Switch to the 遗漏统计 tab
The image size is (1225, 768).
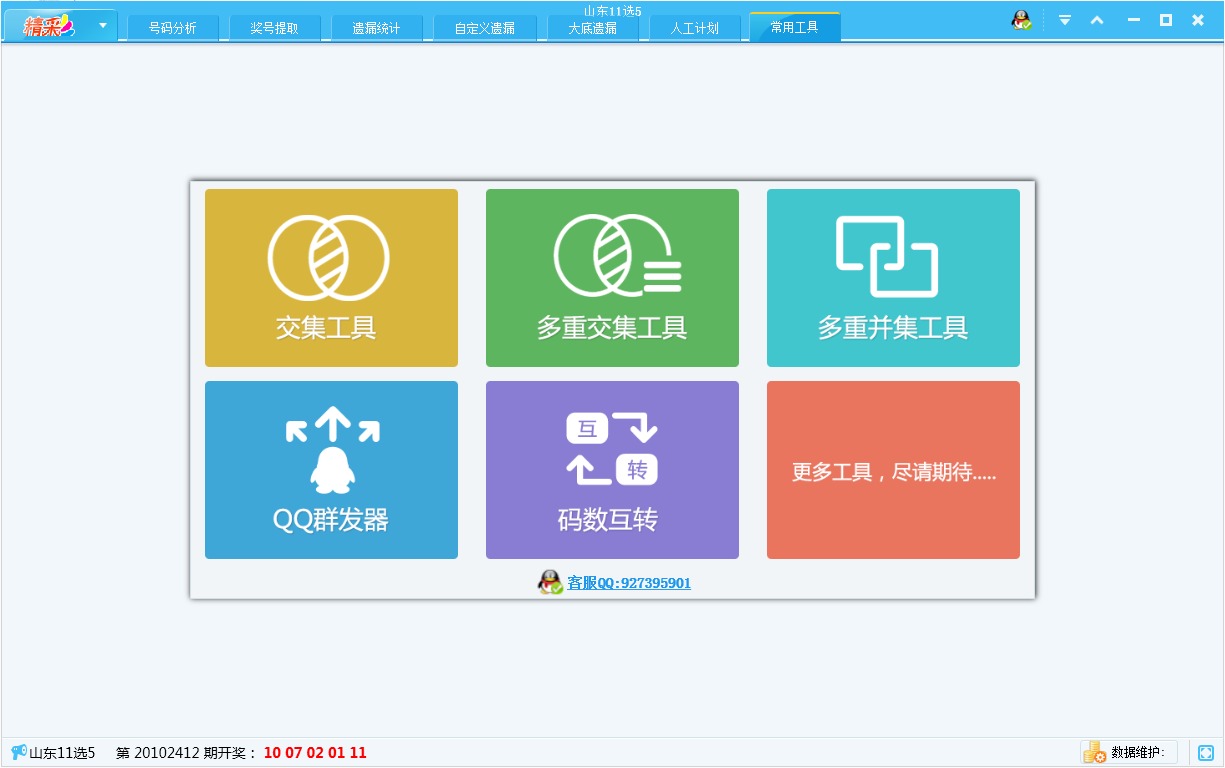tap(376, 28)
